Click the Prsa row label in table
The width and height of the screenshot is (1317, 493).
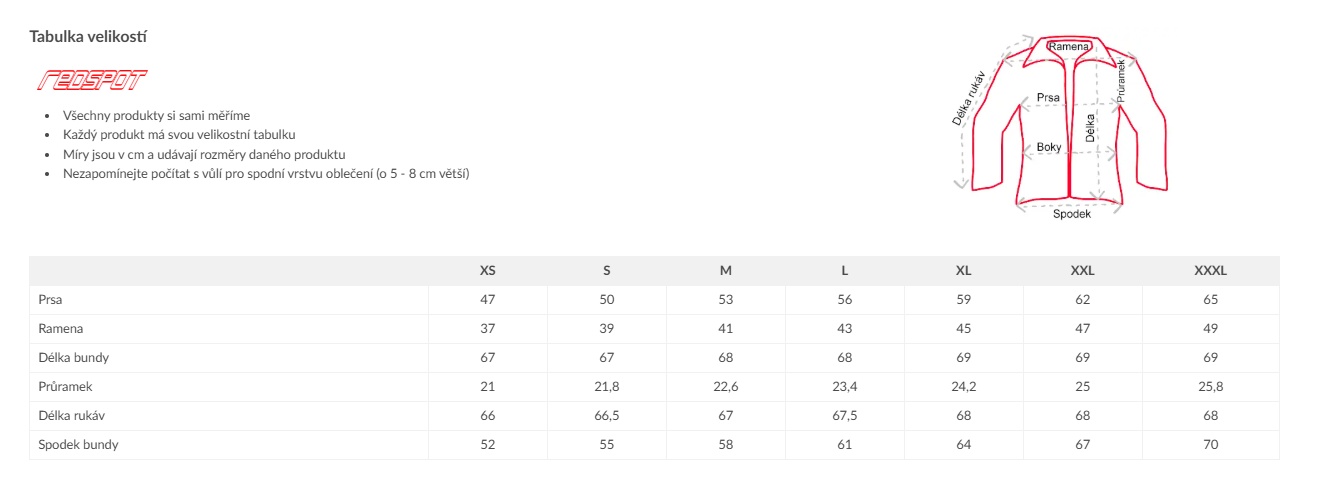51,300
